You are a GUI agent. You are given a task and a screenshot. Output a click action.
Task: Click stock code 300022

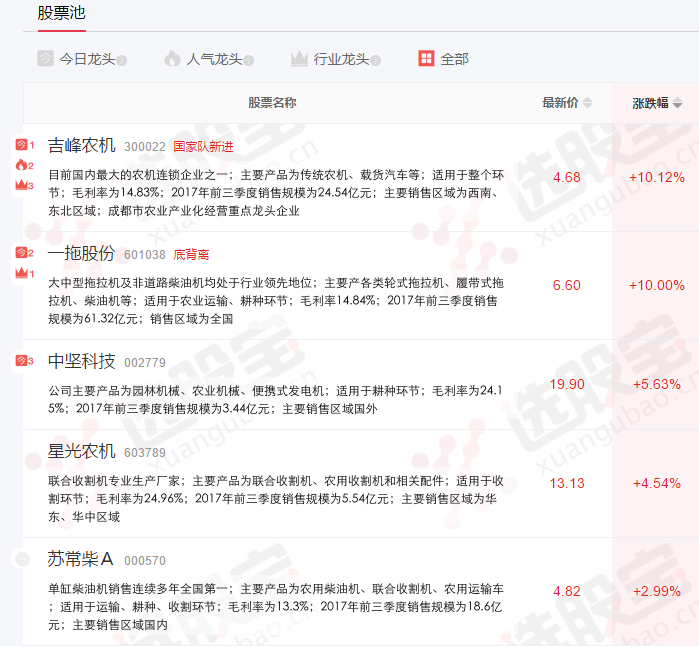coord(145,147)
